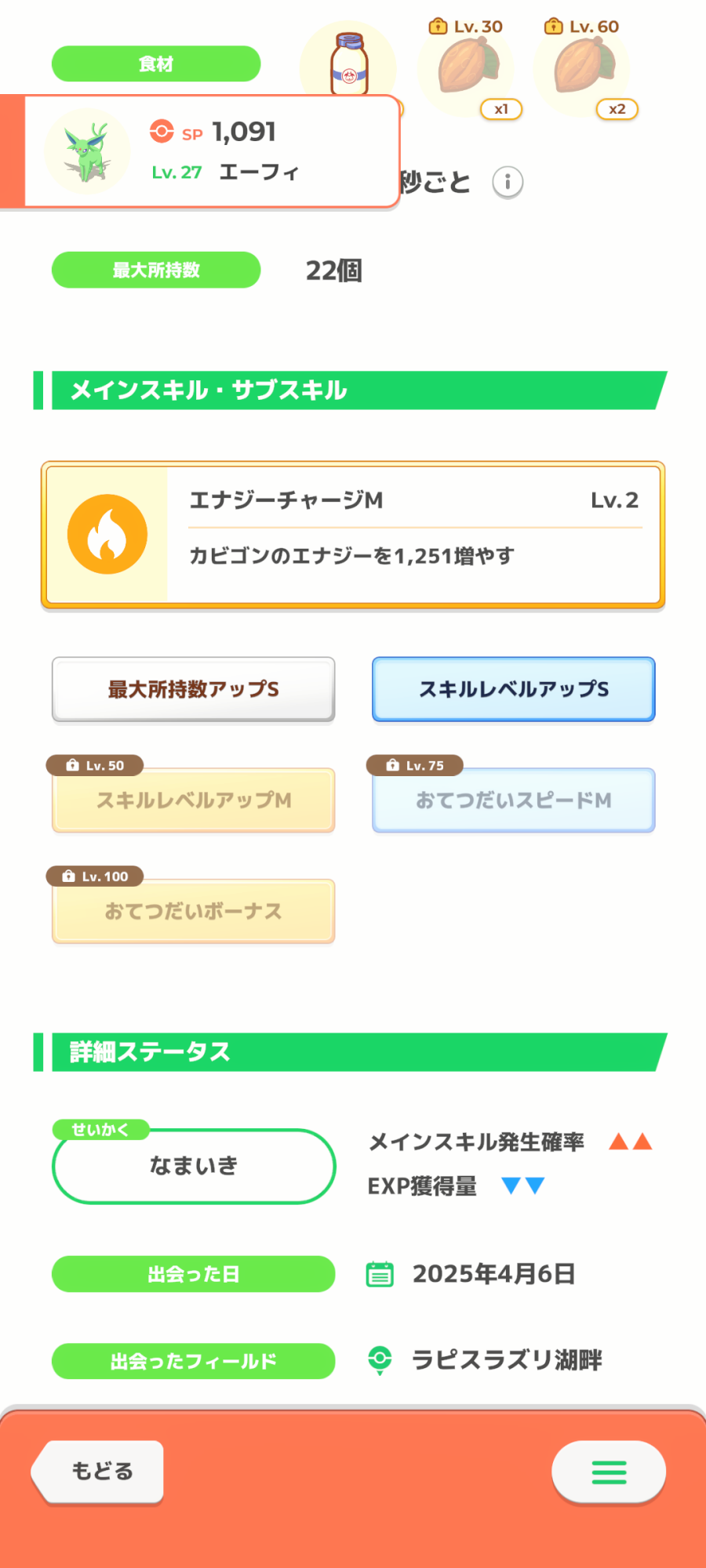The width and height of the screenshot is (706, 1568).
Task: Select the Lv. 30 locked cacao ingredient
Action: tap(468, 67)
